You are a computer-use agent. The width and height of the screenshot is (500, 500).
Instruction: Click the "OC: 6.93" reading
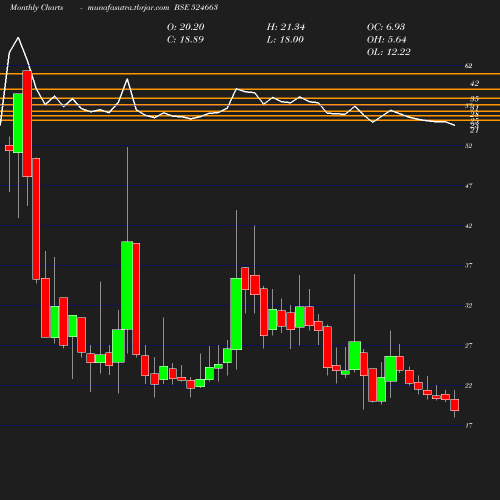pos(386,27)
